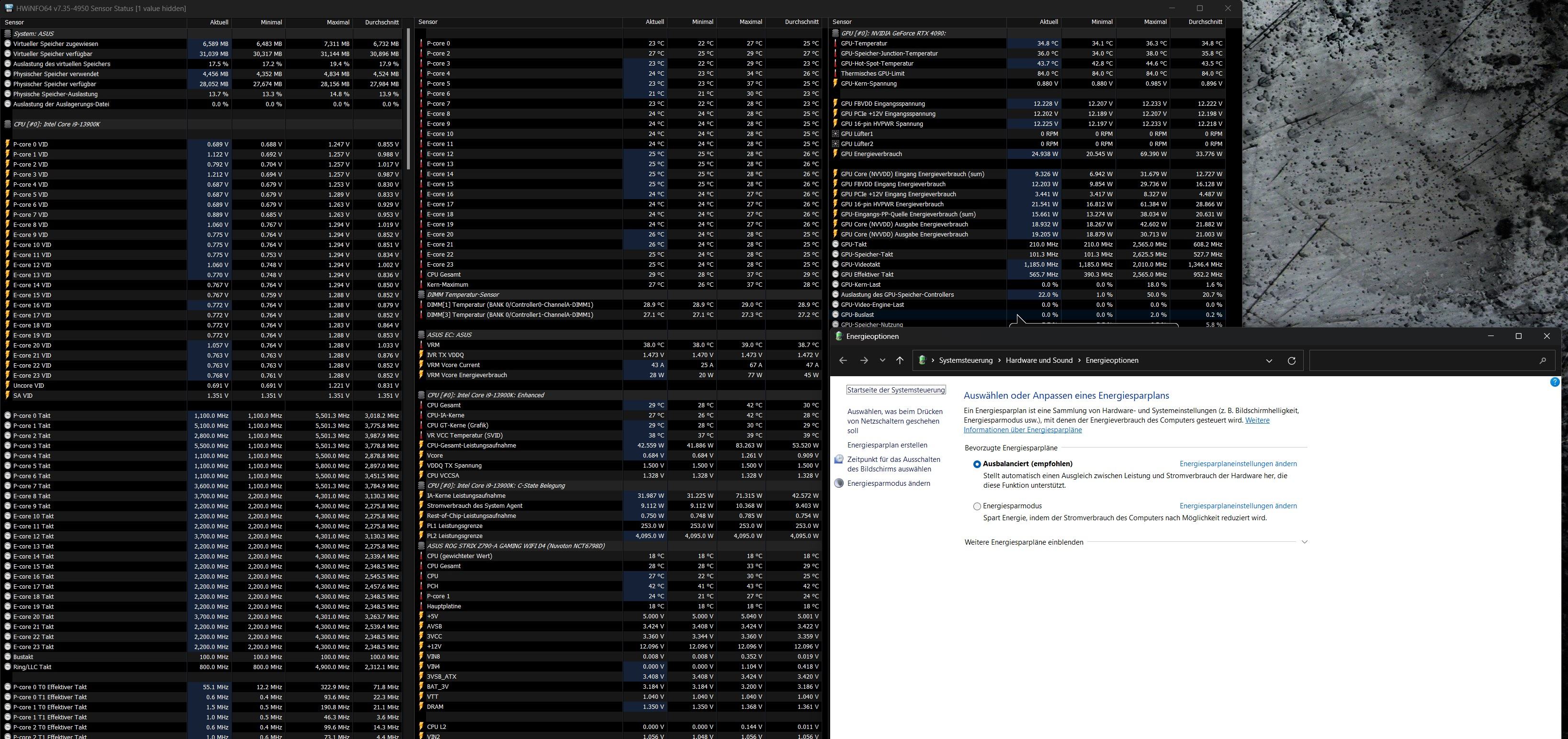The image size is (1568, 739).
Task: Open Energiesparplan erstellen link
Action: [x=887, y=445]
